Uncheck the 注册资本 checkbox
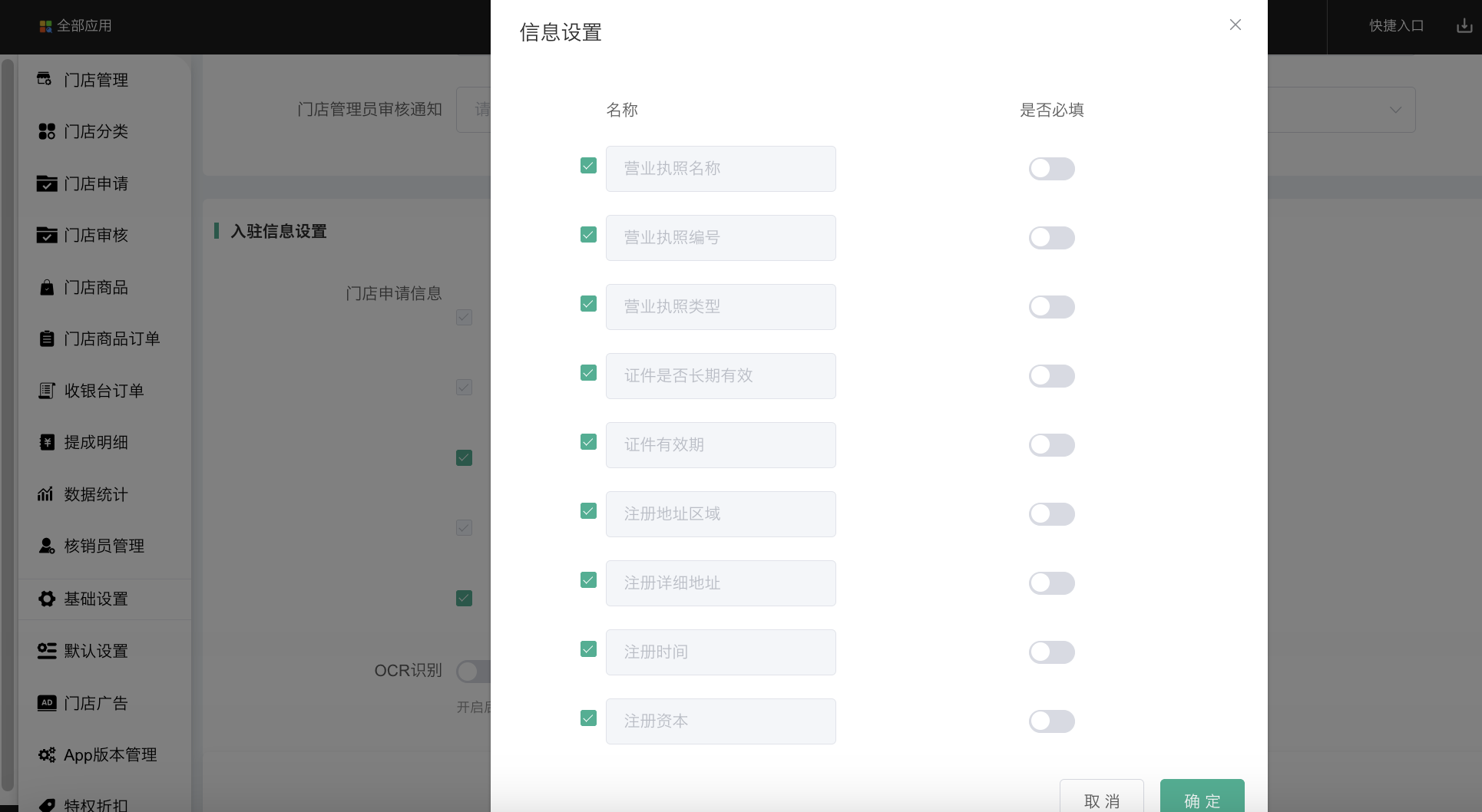Image resolution: width=1482 pixels, height=812 pixels. click(x=588, y=718)
